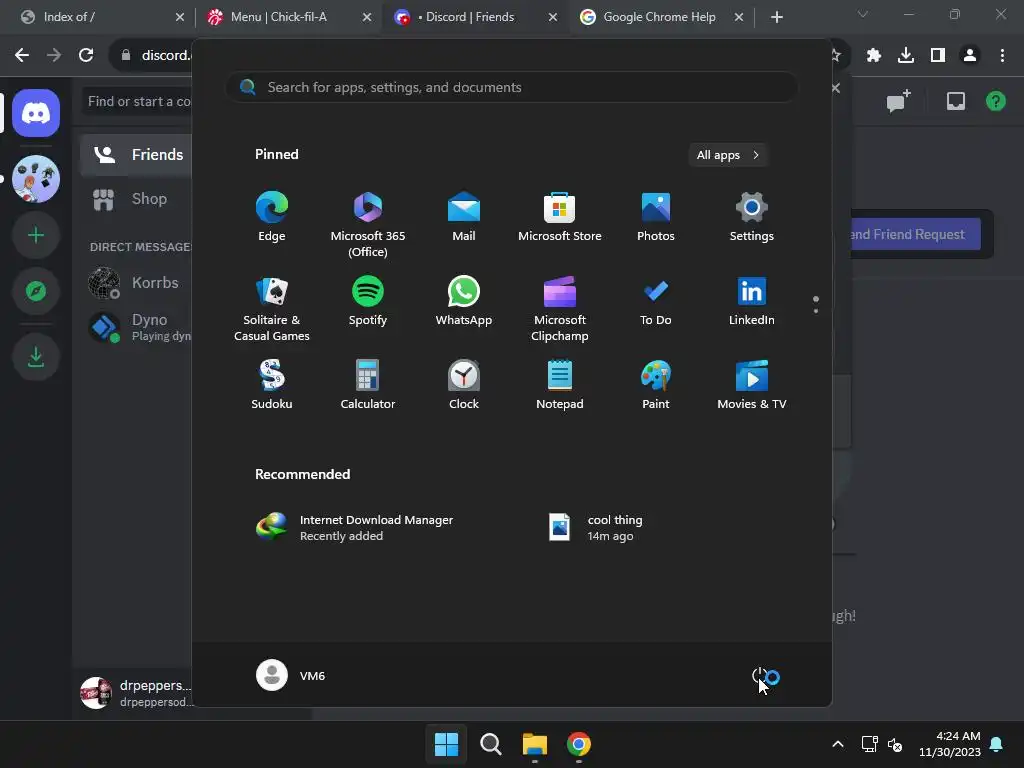This screenshot has height=768, width=1024.
Task: Click Discord download apps icon
Action: (x=36, y=357)
